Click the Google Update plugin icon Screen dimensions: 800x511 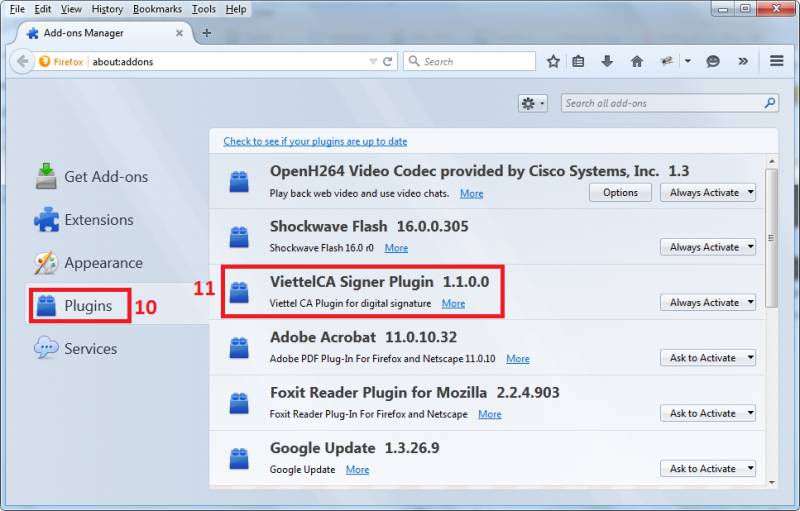[x=239, y=458]
